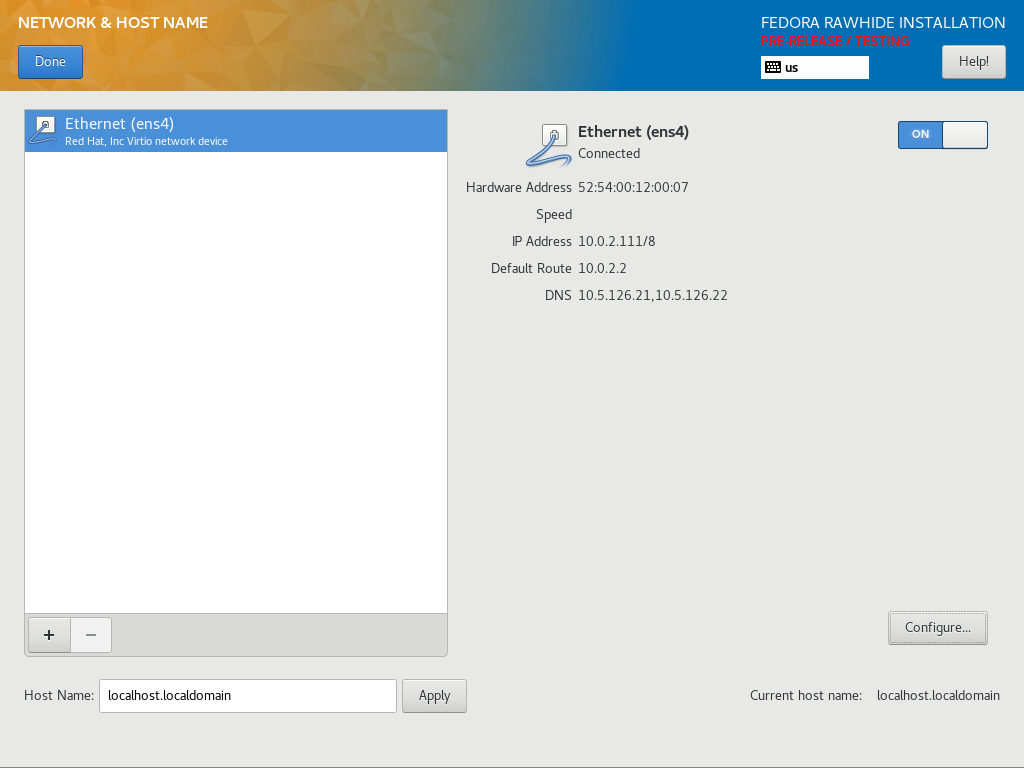Select Ethernet (ens4) in device list
This screenshot has width=1024, height=768.
point(236,131)
